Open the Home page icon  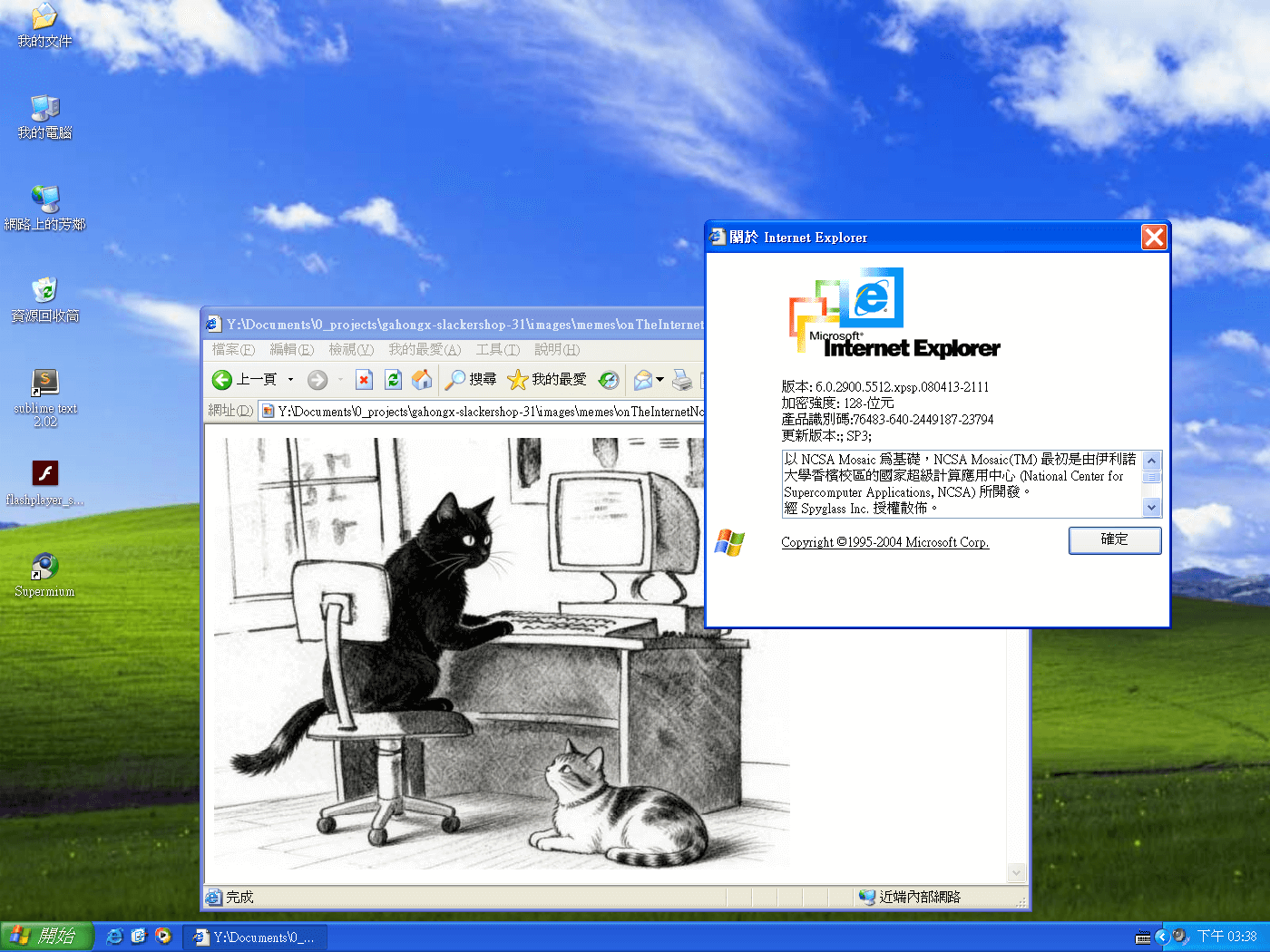422,380
